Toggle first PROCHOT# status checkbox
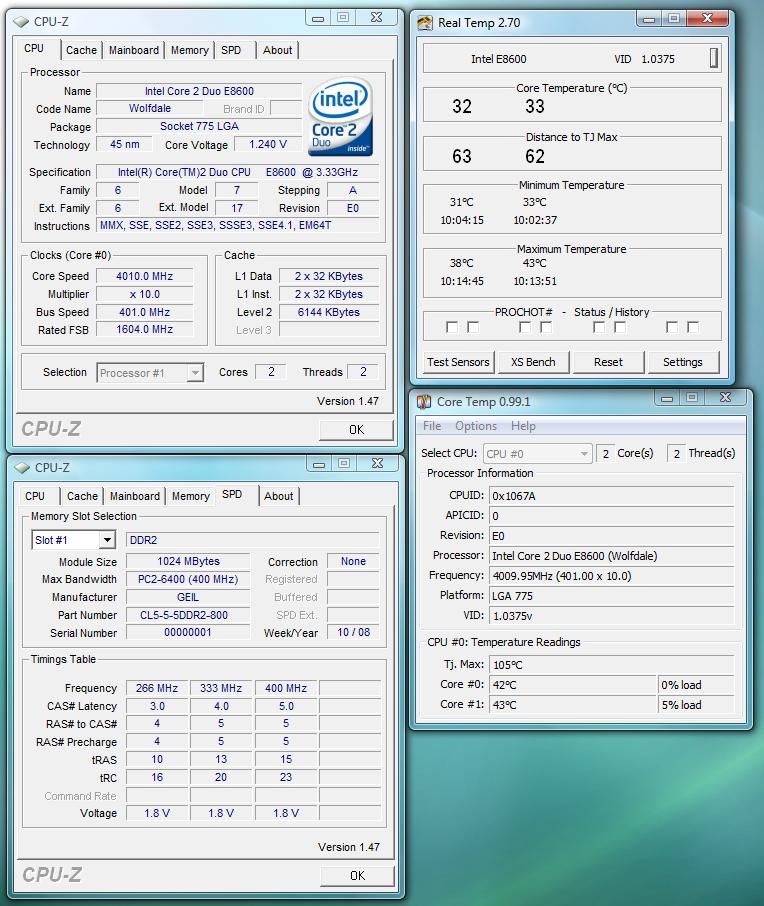Viewport: 764px width, 906px height. coord(452,328)
